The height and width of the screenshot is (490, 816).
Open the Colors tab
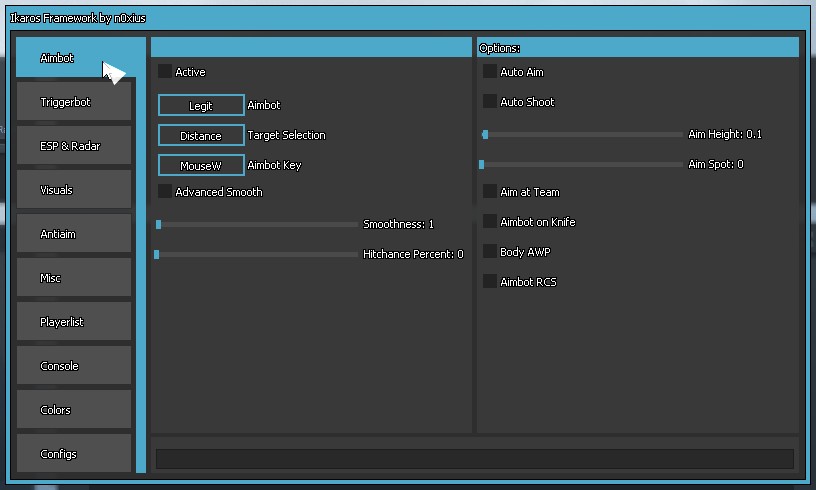click(74, 410)
